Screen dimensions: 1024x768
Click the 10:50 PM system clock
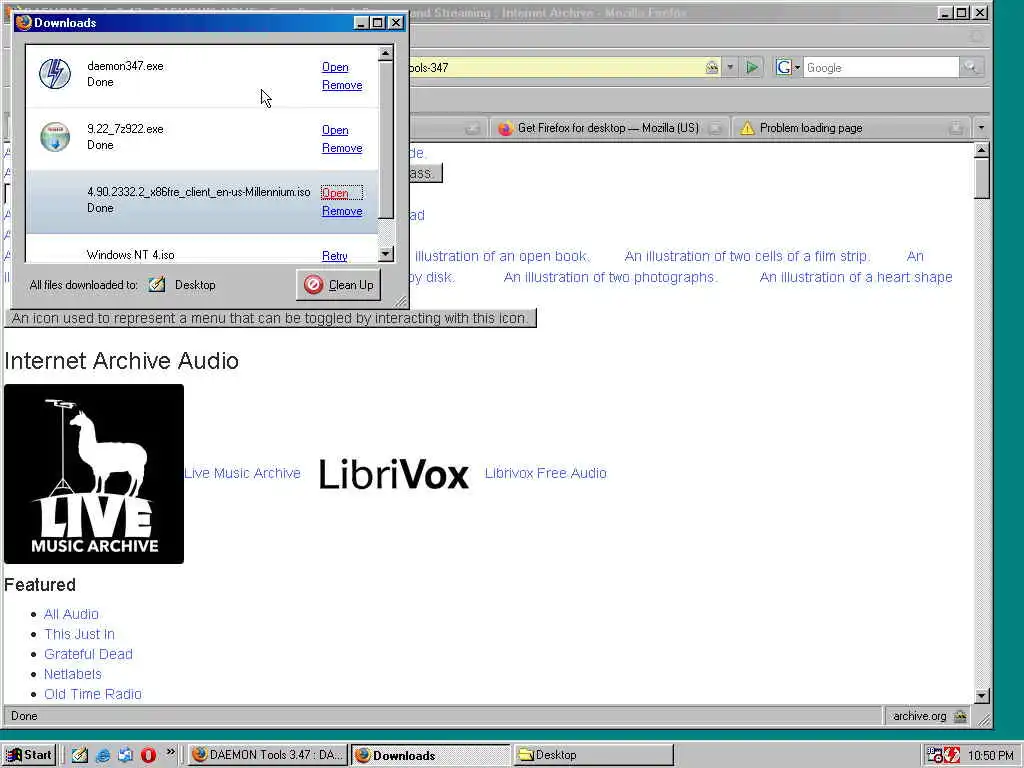990,756
